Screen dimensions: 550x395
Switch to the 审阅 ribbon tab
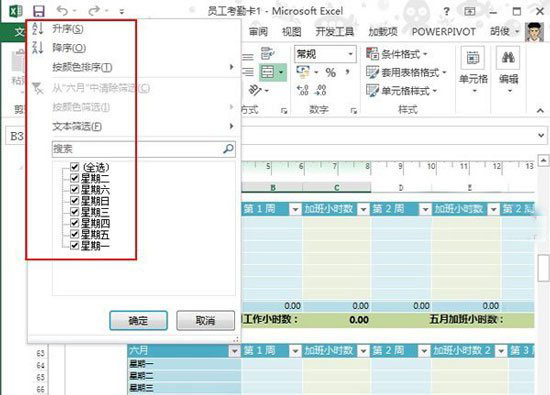[x=258, y=32]
